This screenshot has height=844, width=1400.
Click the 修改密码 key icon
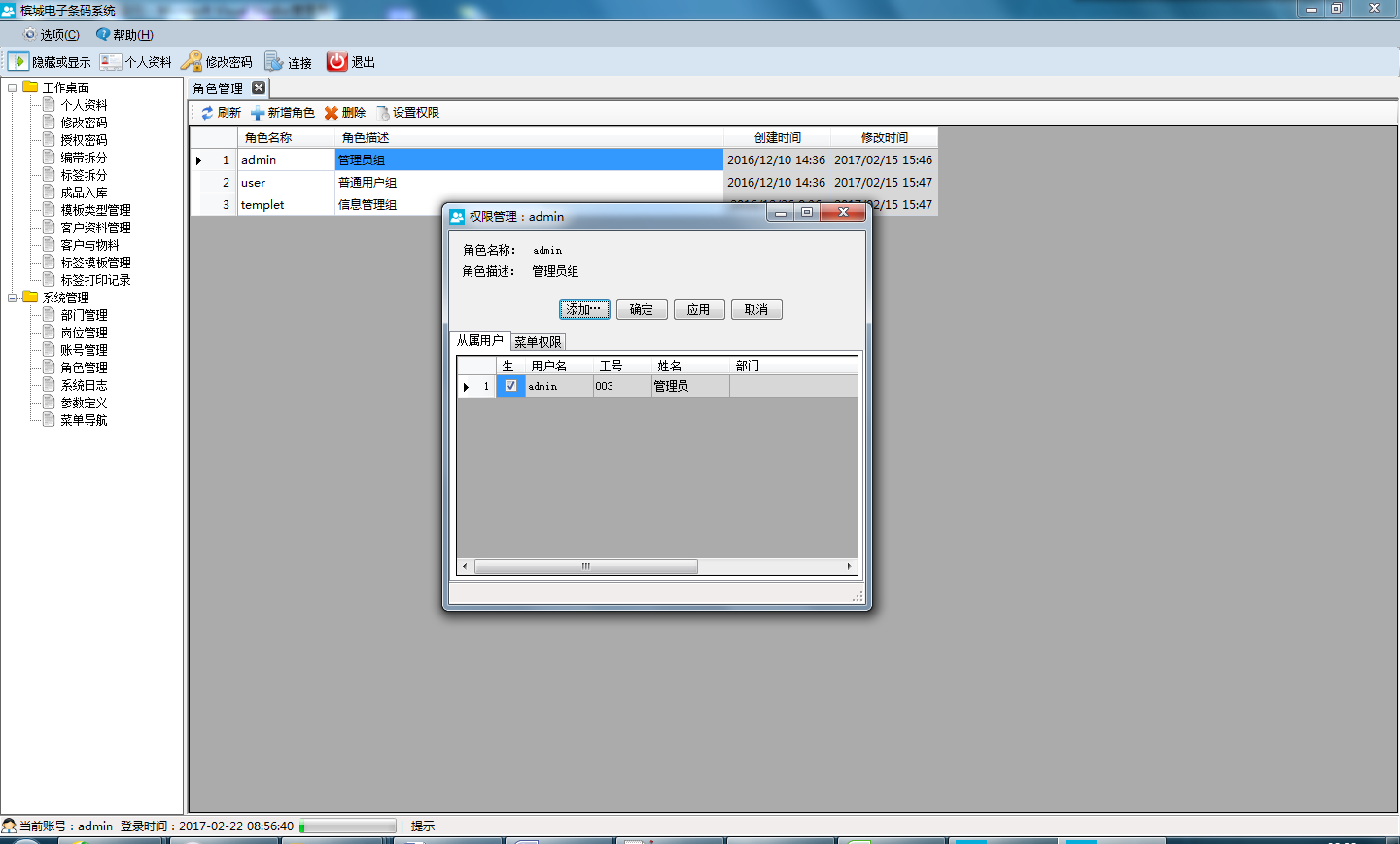[192, 61]
